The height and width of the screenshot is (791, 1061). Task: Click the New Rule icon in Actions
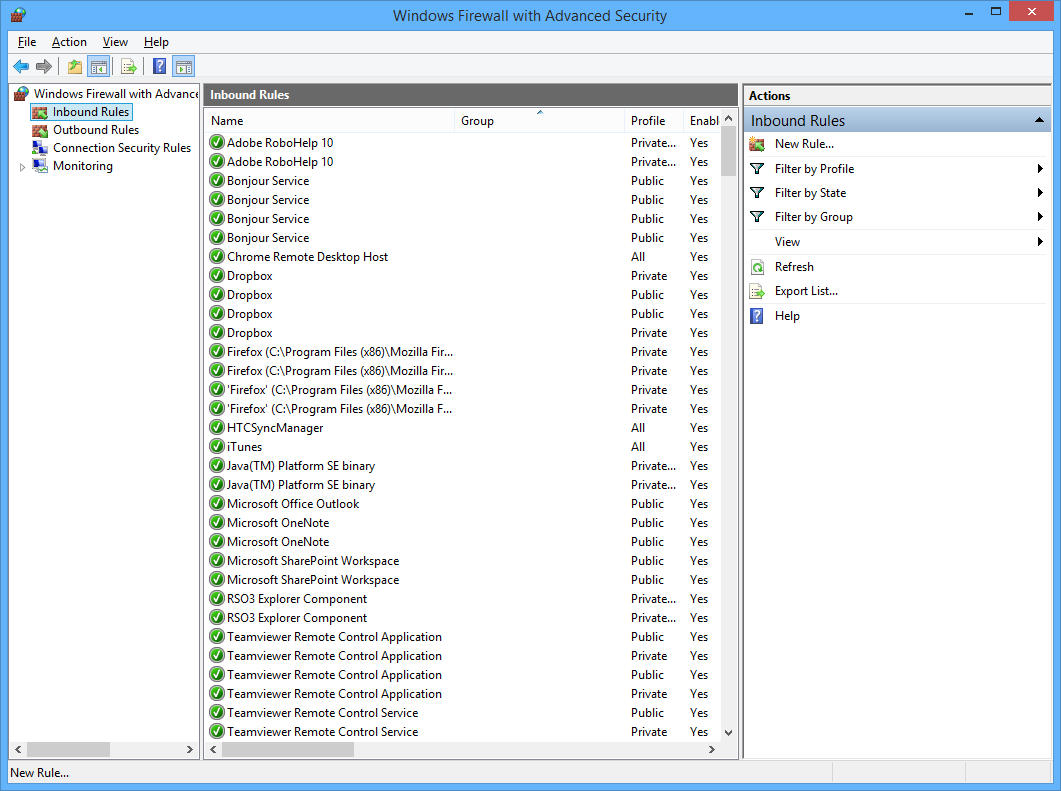point(757,144)
